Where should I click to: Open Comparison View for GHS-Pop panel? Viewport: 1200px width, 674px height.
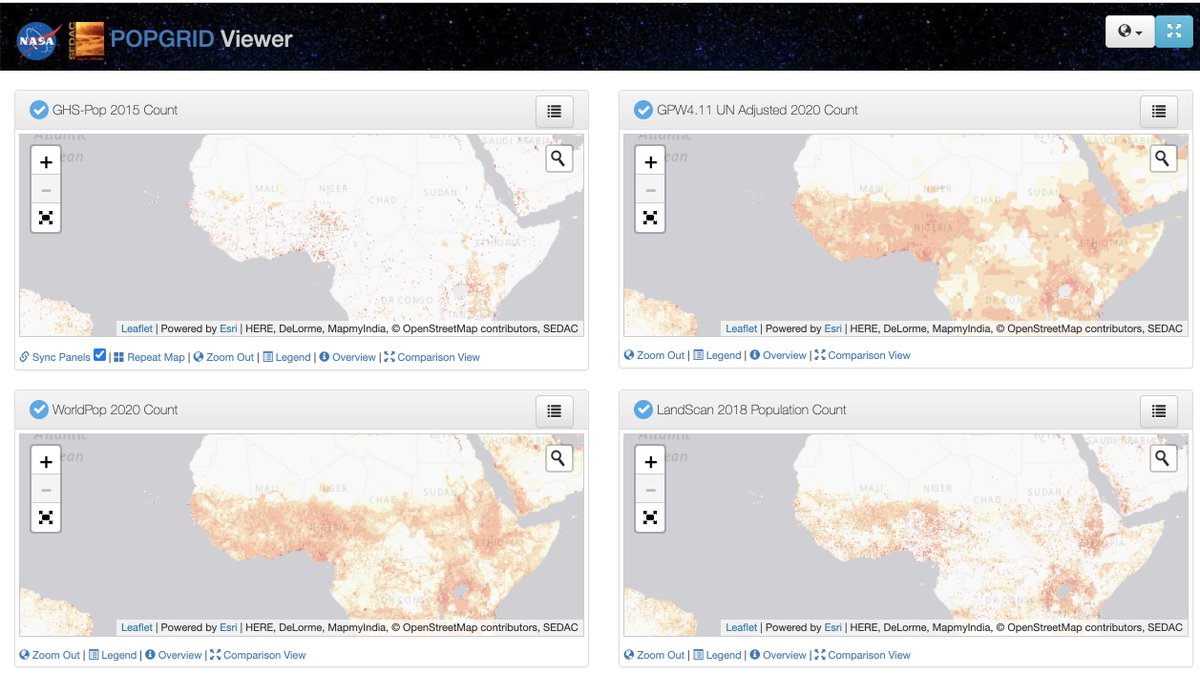(x=432, y=357)
